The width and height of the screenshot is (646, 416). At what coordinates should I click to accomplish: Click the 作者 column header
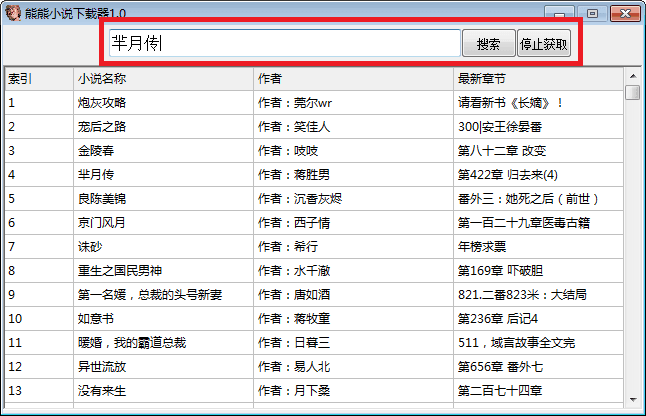350,78
